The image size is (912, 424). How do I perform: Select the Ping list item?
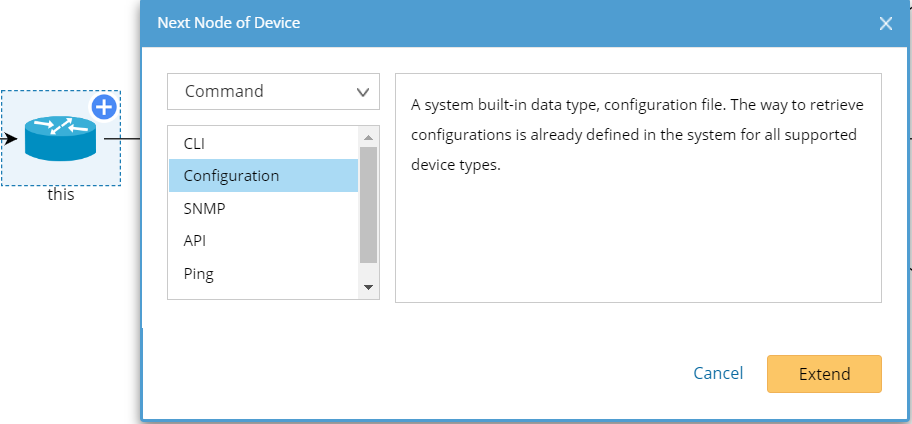[199, 273]
